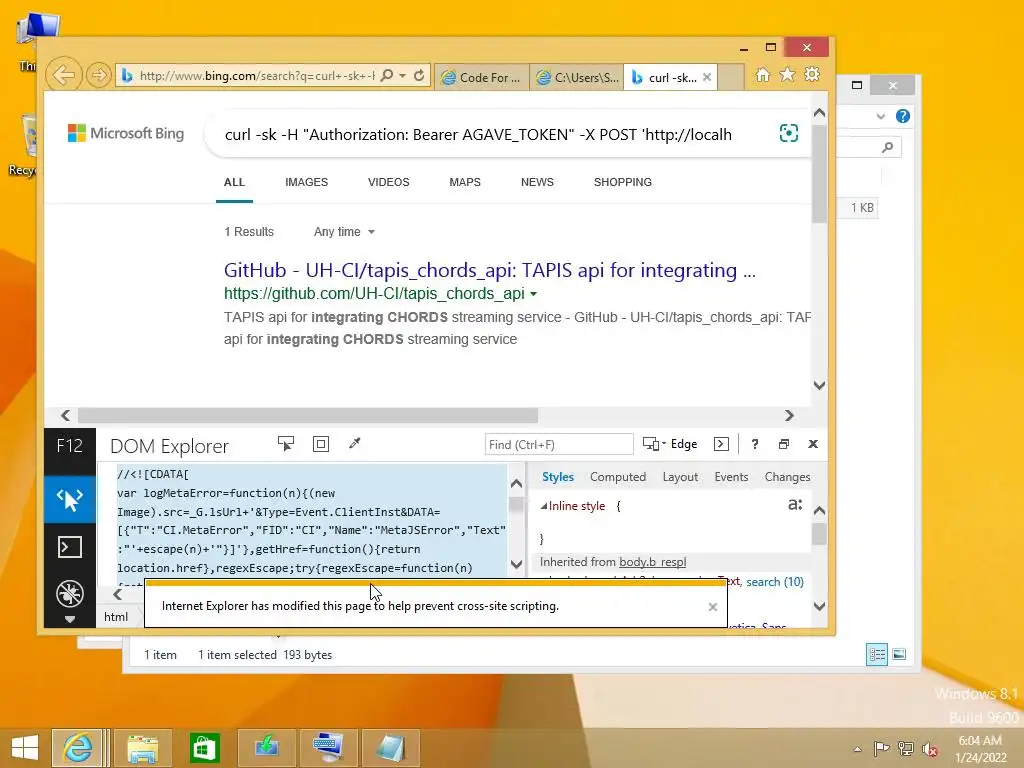This screenshot has height=768, width=1024.
Task: Open the DOM Explorer sidebar tool
Action: [x=70, y=500]
